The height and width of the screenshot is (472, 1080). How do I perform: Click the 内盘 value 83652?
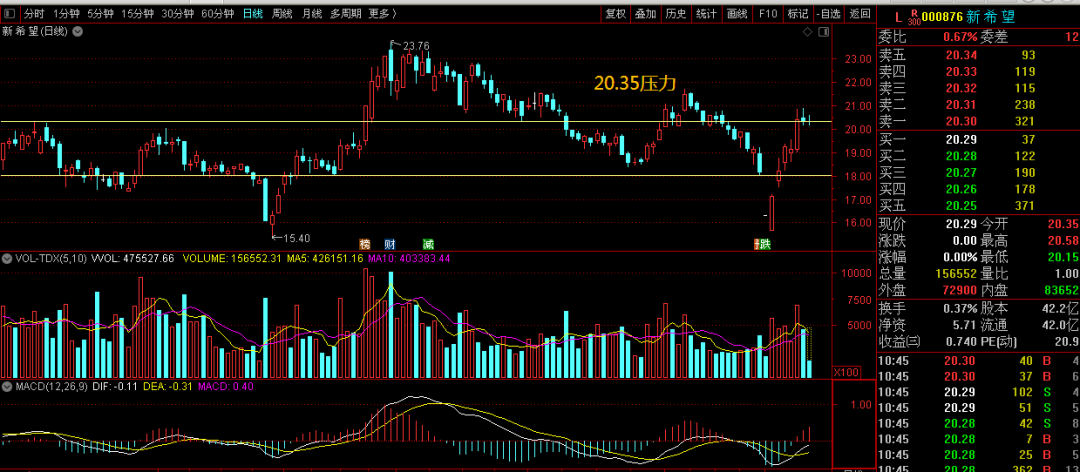coord(1061,290)
